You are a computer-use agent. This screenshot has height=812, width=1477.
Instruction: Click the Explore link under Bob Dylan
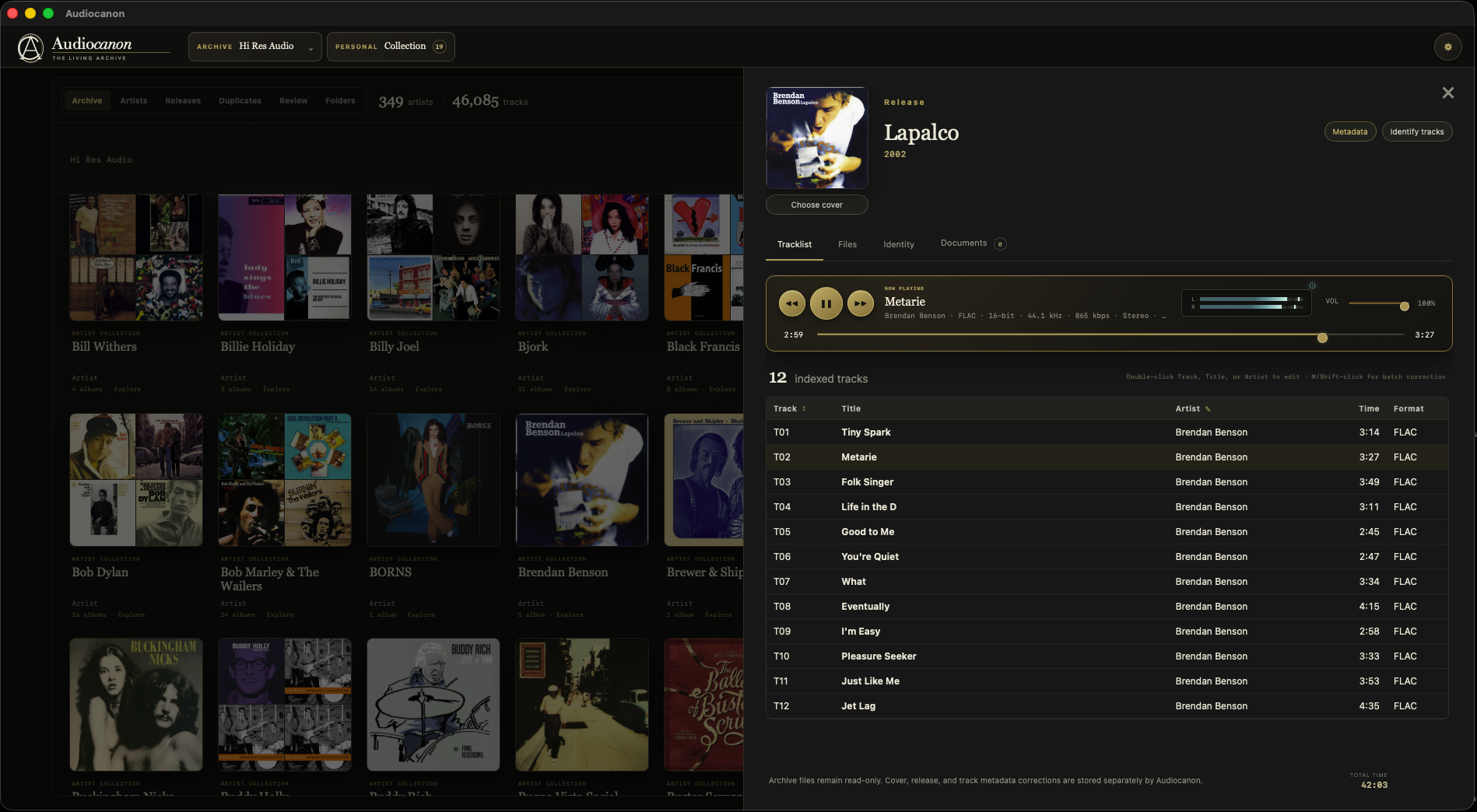(132, 614)
